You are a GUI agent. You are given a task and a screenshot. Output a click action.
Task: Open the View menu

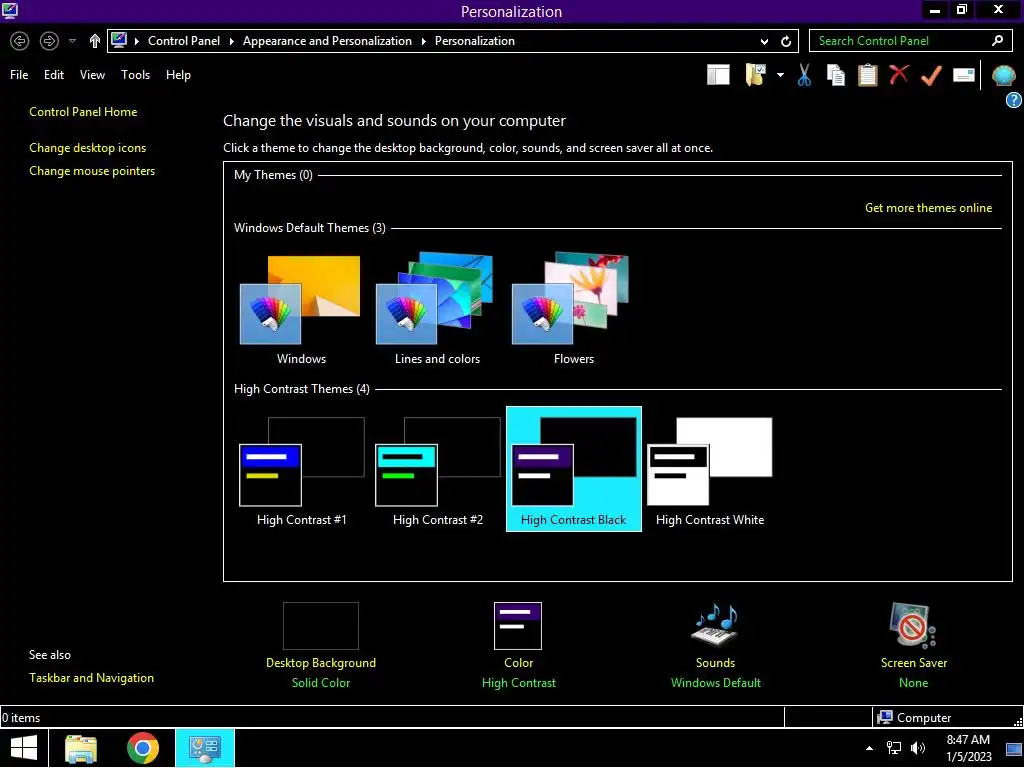92,74
